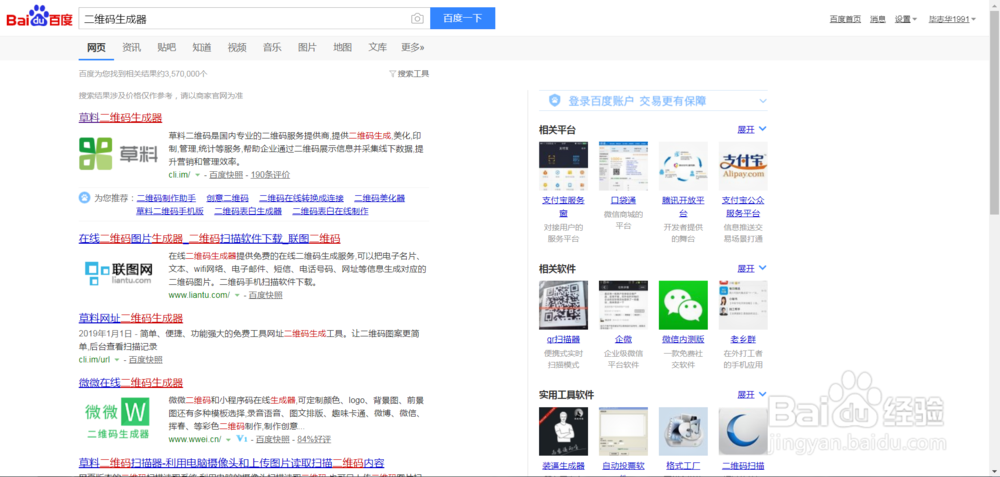Open the user account dropdown at top right
1000x477 pixels.
pyautogui.click(x=952, y=19)
